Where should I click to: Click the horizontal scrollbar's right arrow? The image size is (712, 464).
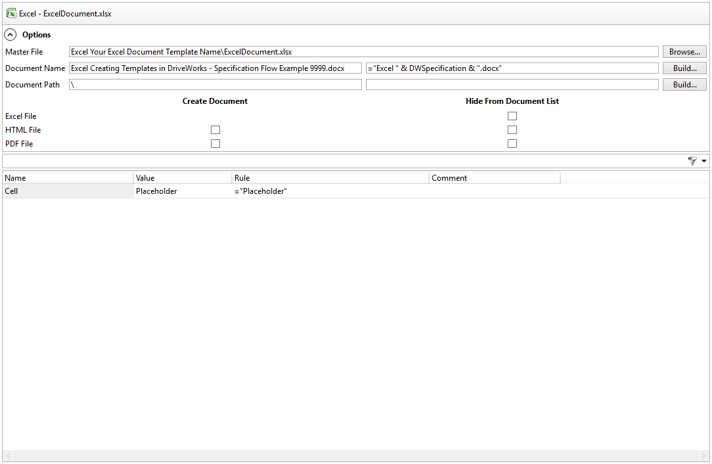[704, 456]
